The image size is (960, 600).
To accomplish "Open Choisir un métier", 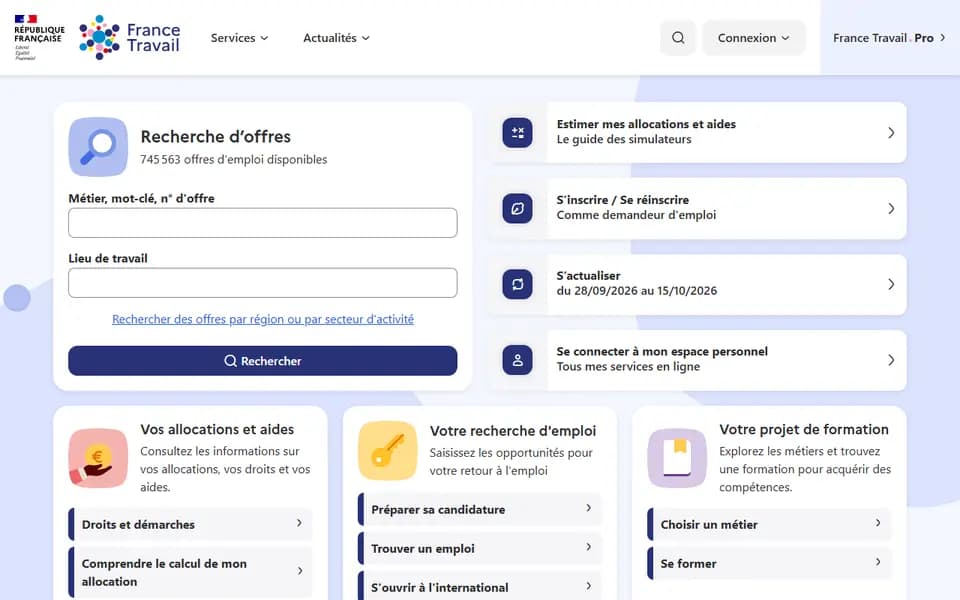I will [x=770, y=525].
